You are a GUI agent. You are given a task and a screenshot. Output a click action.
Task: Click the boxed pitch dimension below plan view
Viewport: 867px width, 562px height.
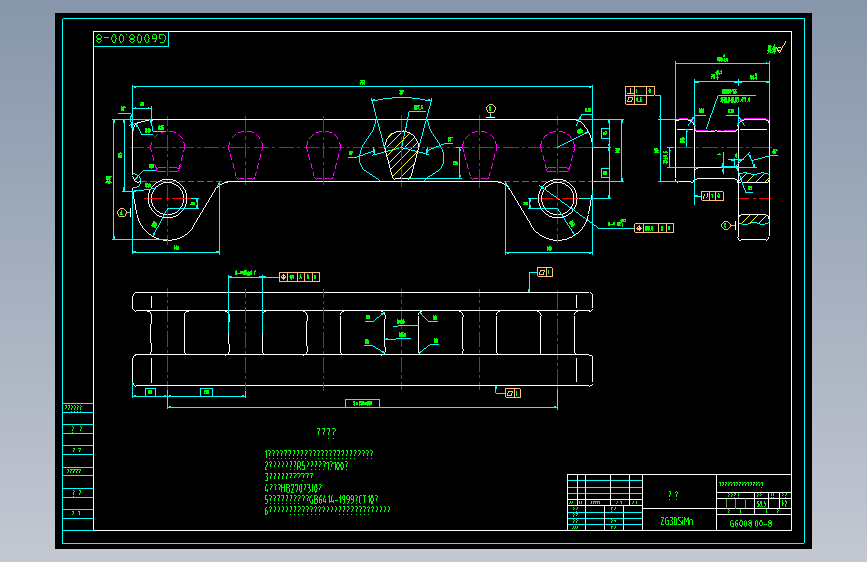(x=362, y=403)
